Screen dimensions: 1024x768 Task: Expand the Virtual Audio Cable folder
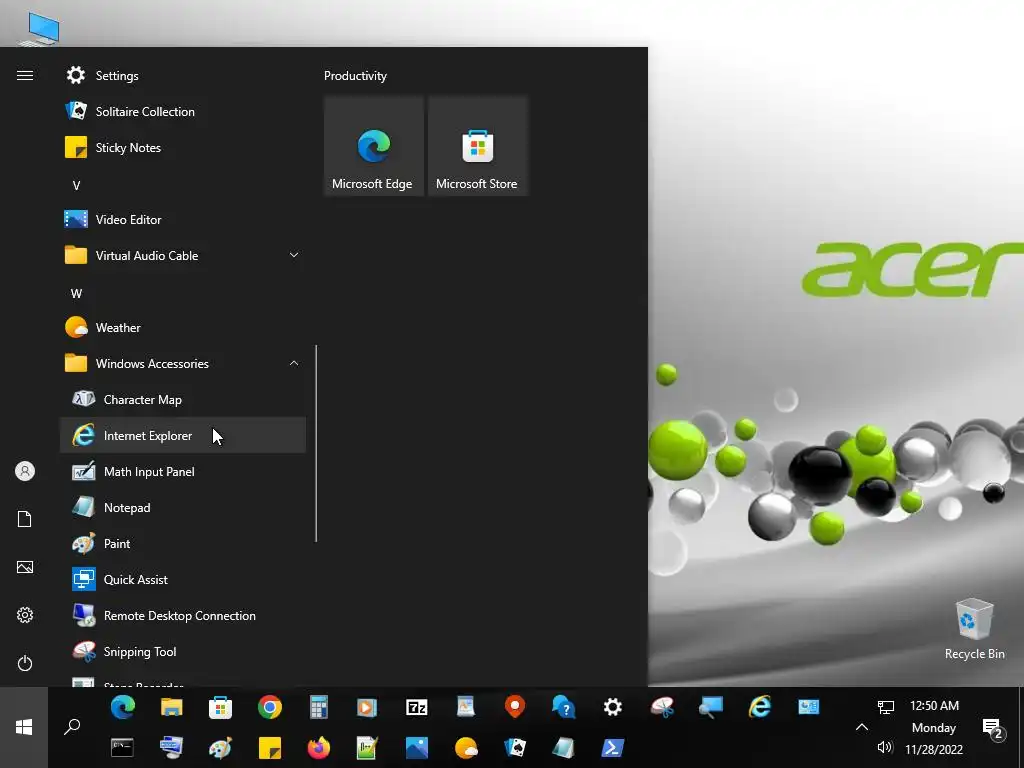(x=183, y=255)
